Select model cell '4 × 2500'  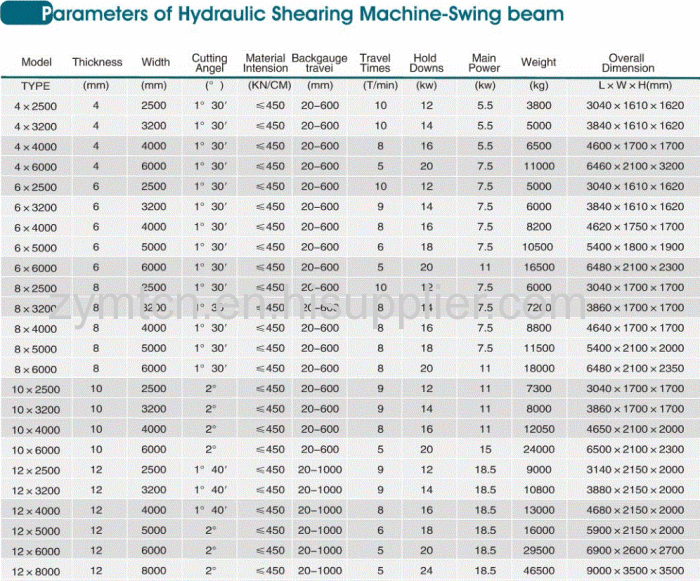[36, 106]
